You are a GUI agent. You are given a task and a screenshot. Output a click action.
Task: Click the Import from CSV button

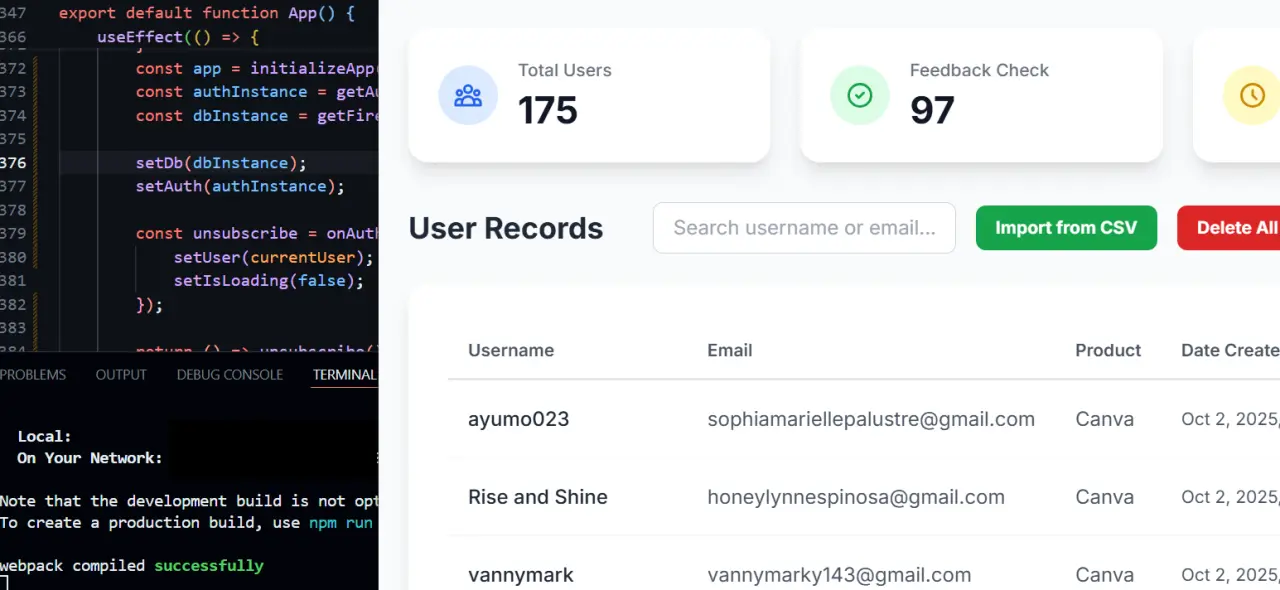pyautogui.click(x=1066, y=228)
